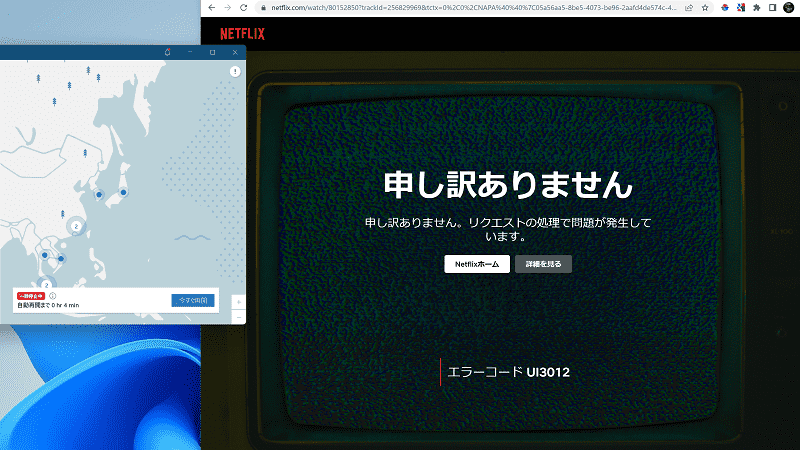Click the padlock site info icon
This screenshot has height=450, width=800.
tap(263, 8)
